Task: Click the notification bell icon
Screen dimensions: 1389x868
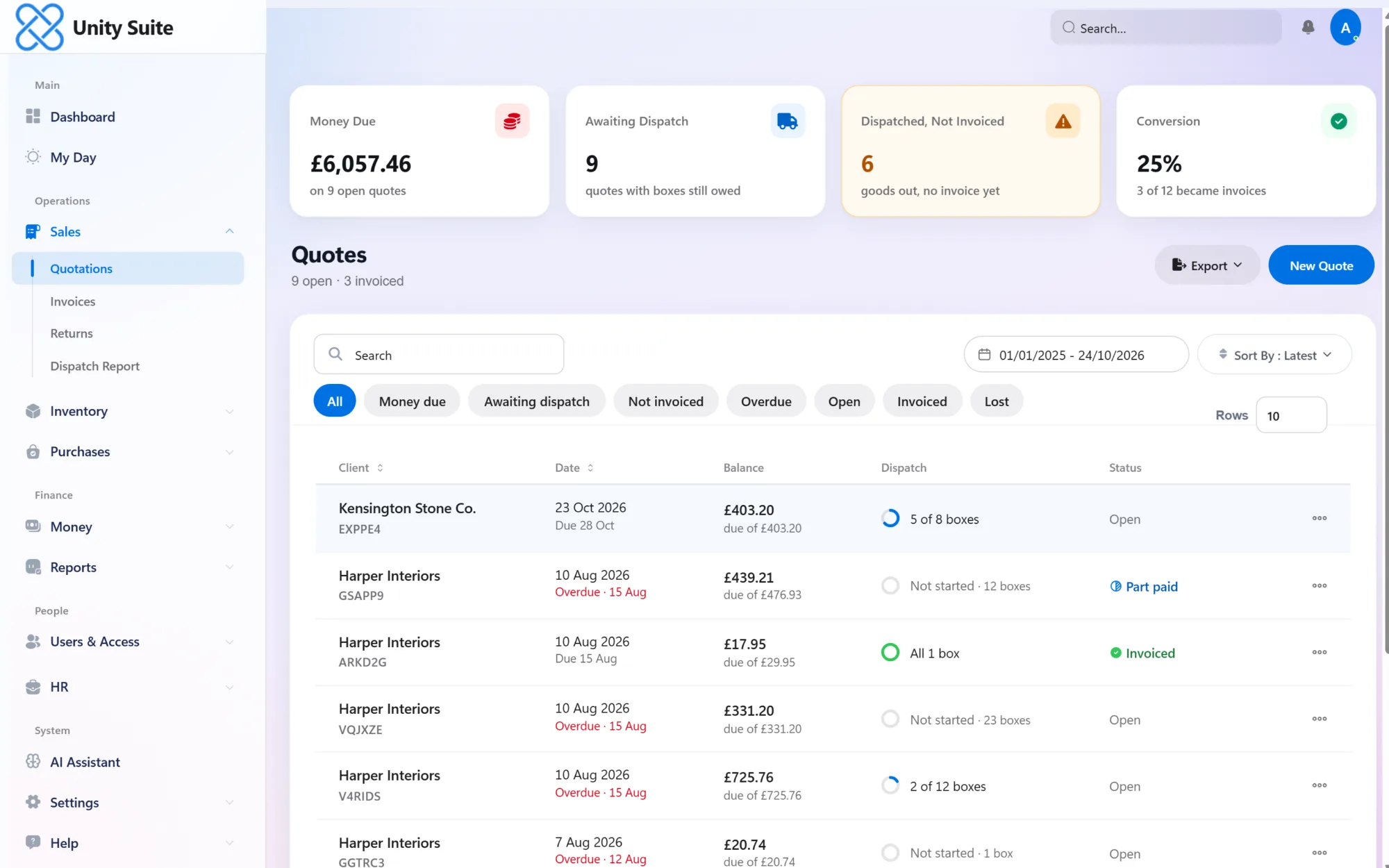Action: click(1308, 27)
